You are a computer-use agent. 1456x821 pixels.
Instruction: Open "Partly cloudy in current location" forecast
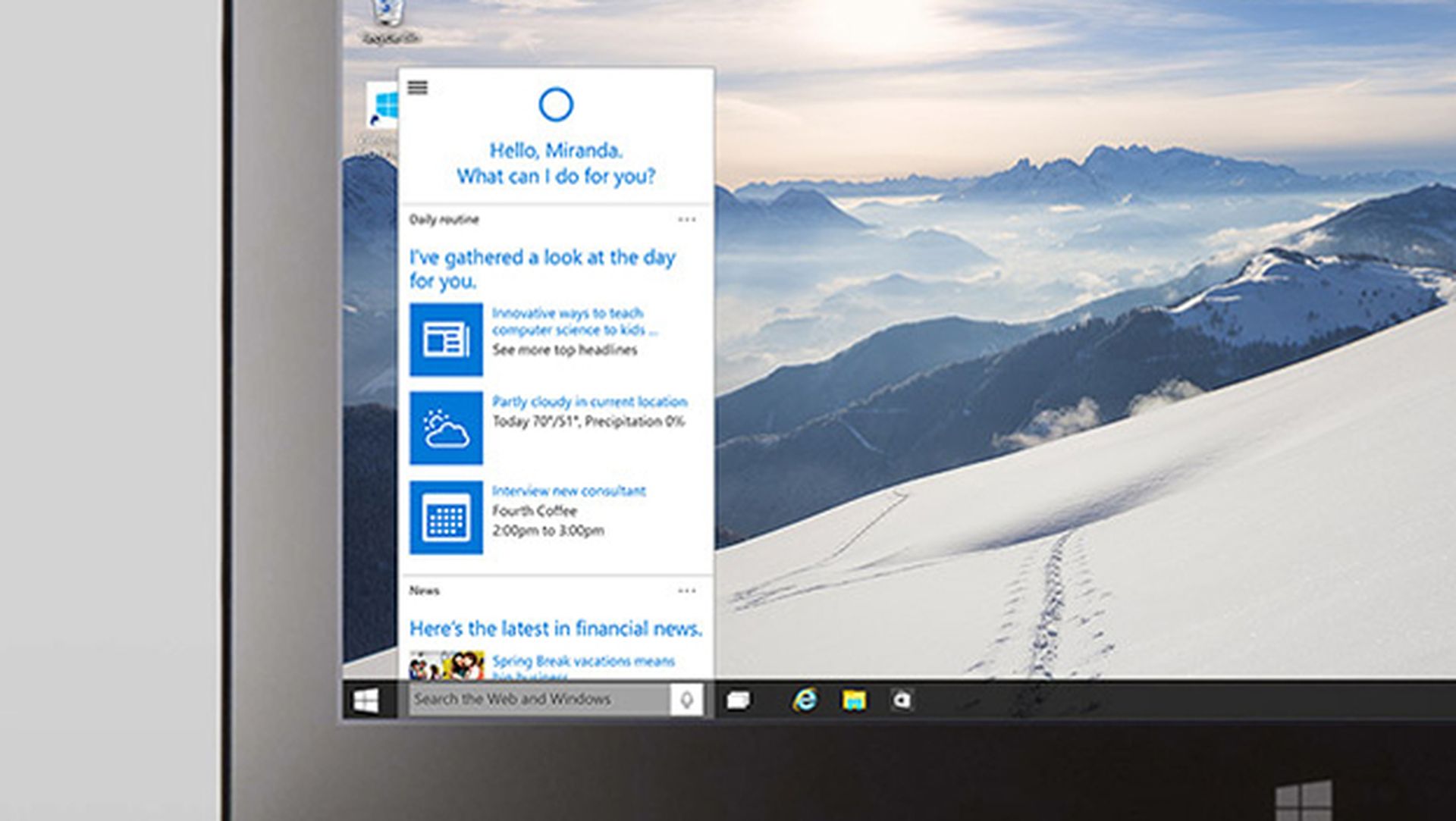click(x=591, y=401)
